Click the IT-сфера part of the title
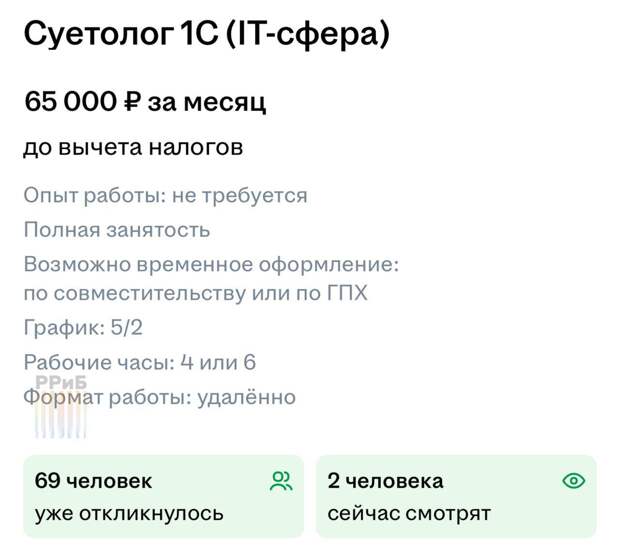The height and width of the screenshot is (556, 620). point(308,35)
